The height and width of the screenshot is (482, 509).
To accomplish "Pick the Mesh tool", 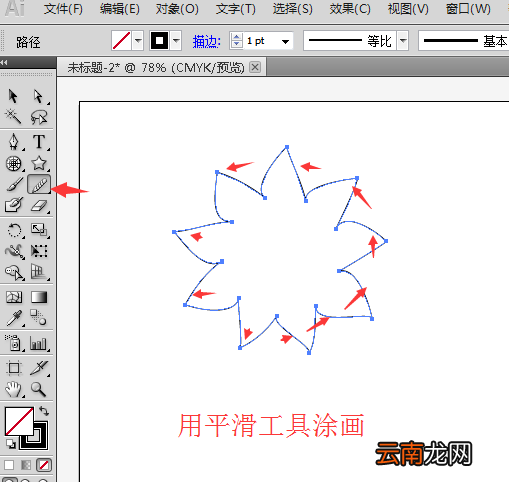I will click(14, 297).
